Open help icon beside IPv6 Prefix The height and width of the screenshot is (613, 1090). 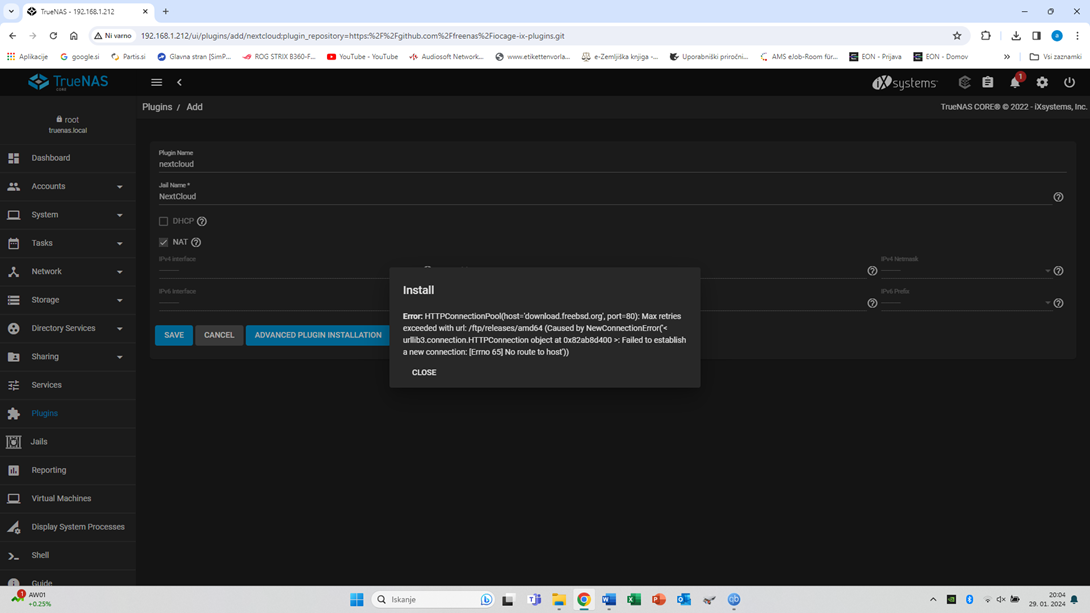(1058, 303)
